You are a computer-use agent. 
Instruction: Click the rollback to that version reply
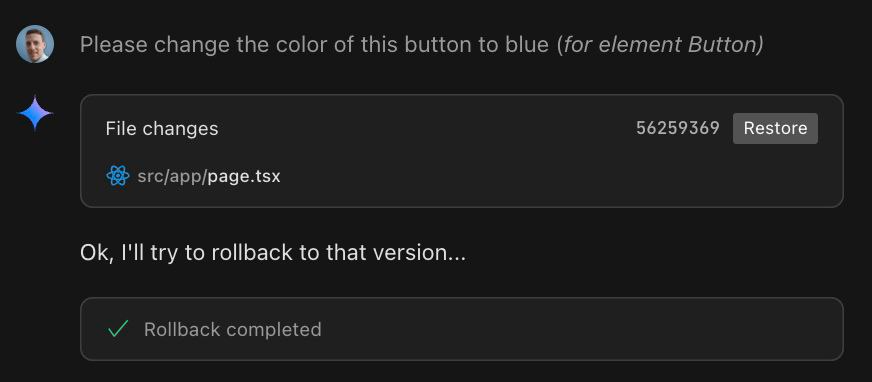click(x=273, y=253)
